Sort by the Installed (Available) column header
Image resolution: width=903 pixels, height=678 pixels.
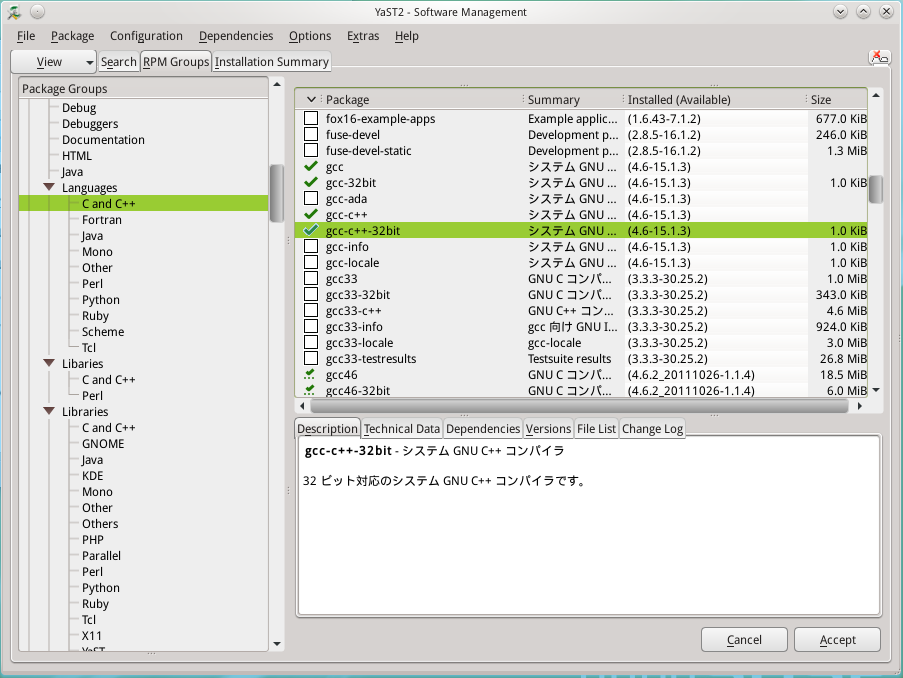click(714, 100)
